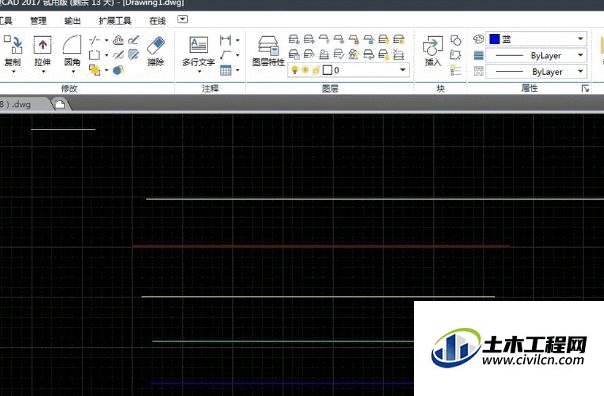Viewport: 604px width, 396px height.
Task: Toggle the layer freeze sun icon
Action: (305, 70)
